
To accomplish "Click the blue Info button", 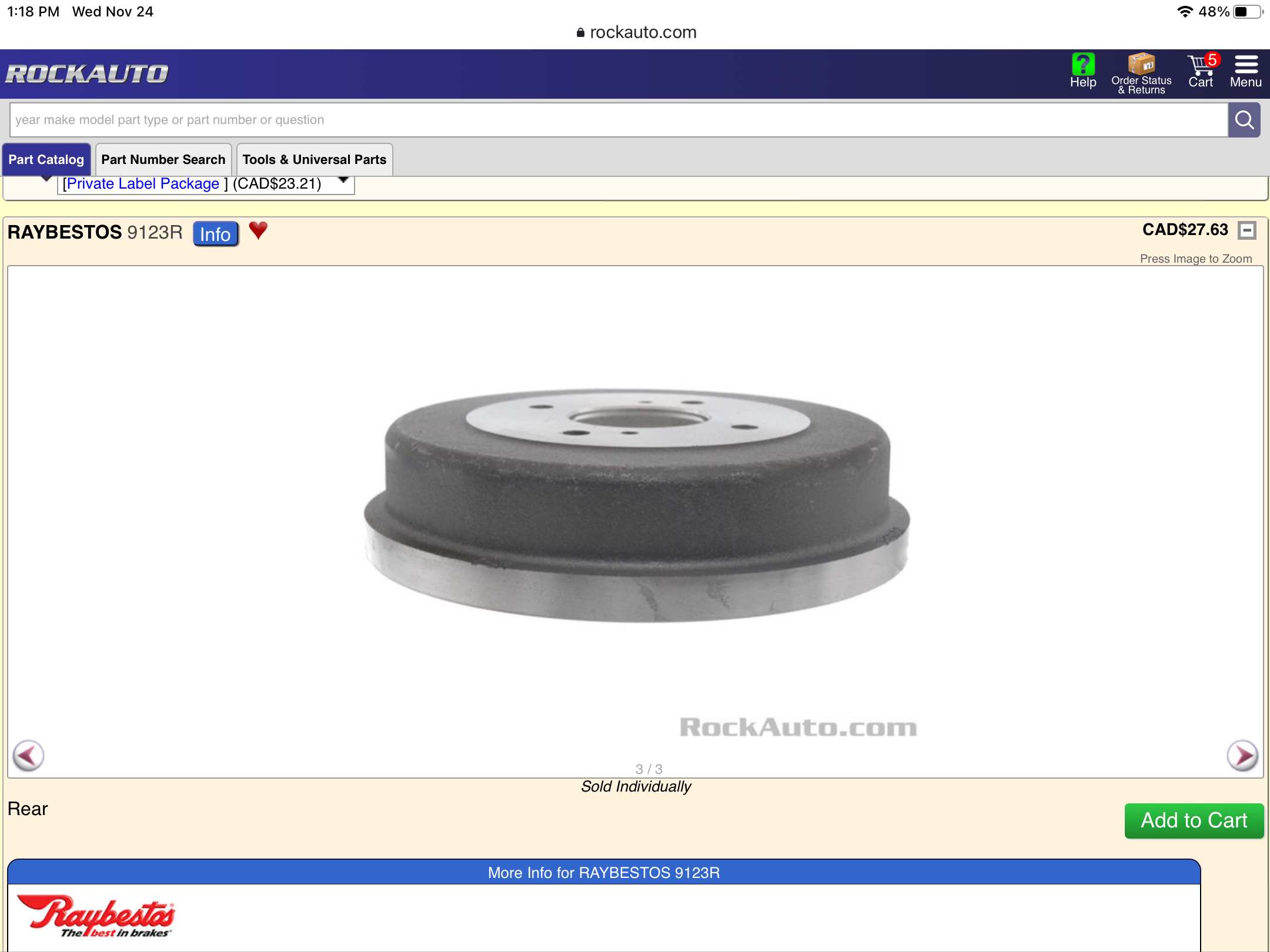I will point(216,234).
